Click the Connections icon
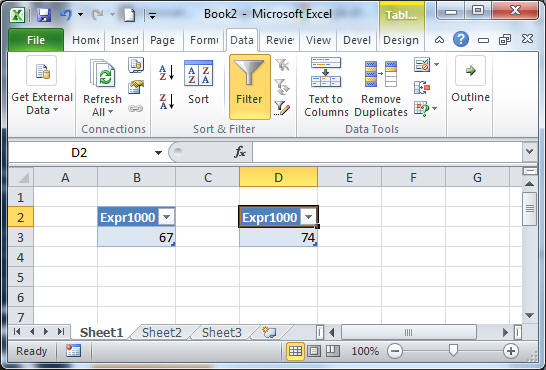546x370 pixels. (136, 65)
